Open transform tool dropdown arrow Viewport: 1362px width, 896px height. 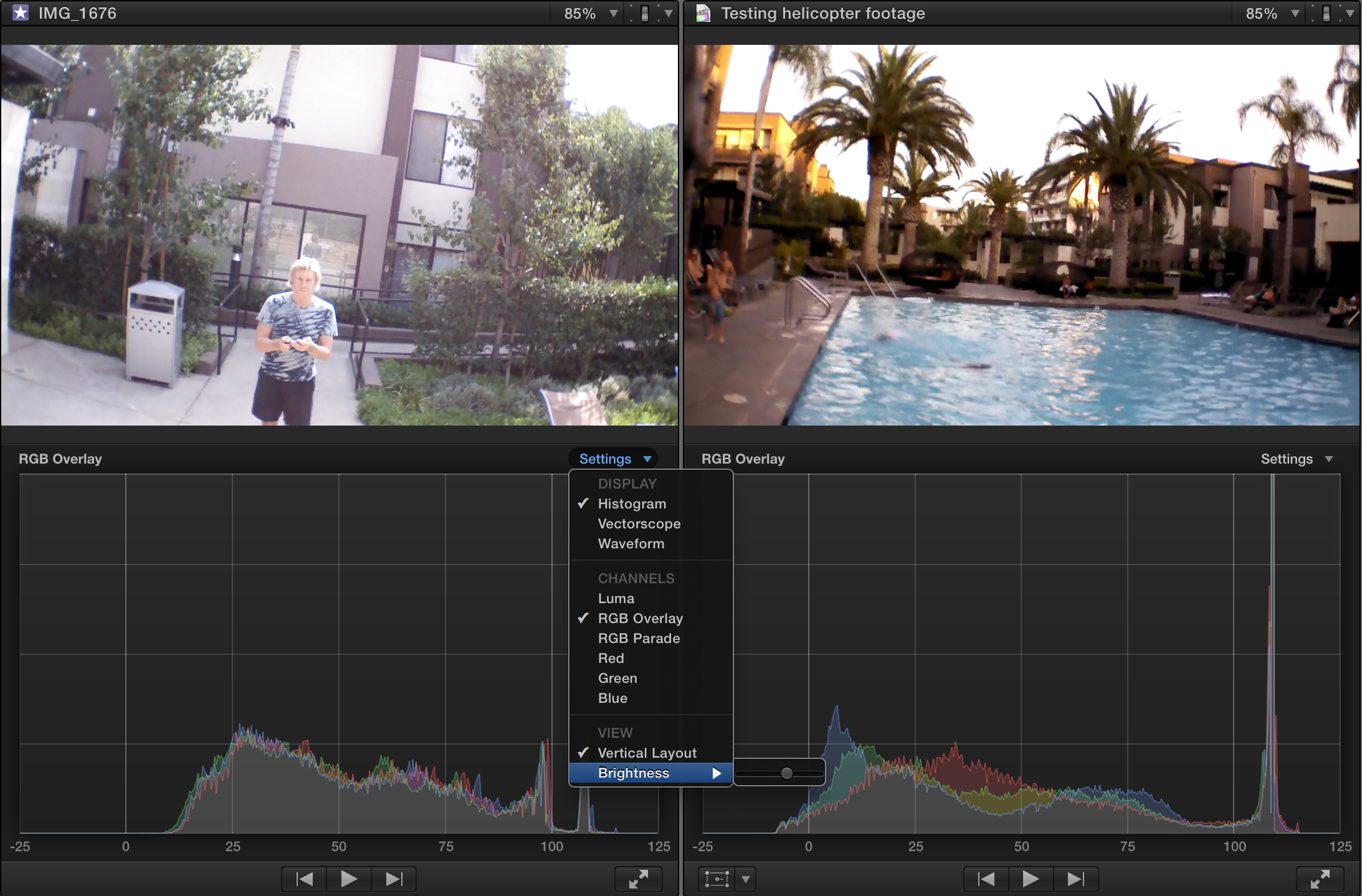pos(746,879)
